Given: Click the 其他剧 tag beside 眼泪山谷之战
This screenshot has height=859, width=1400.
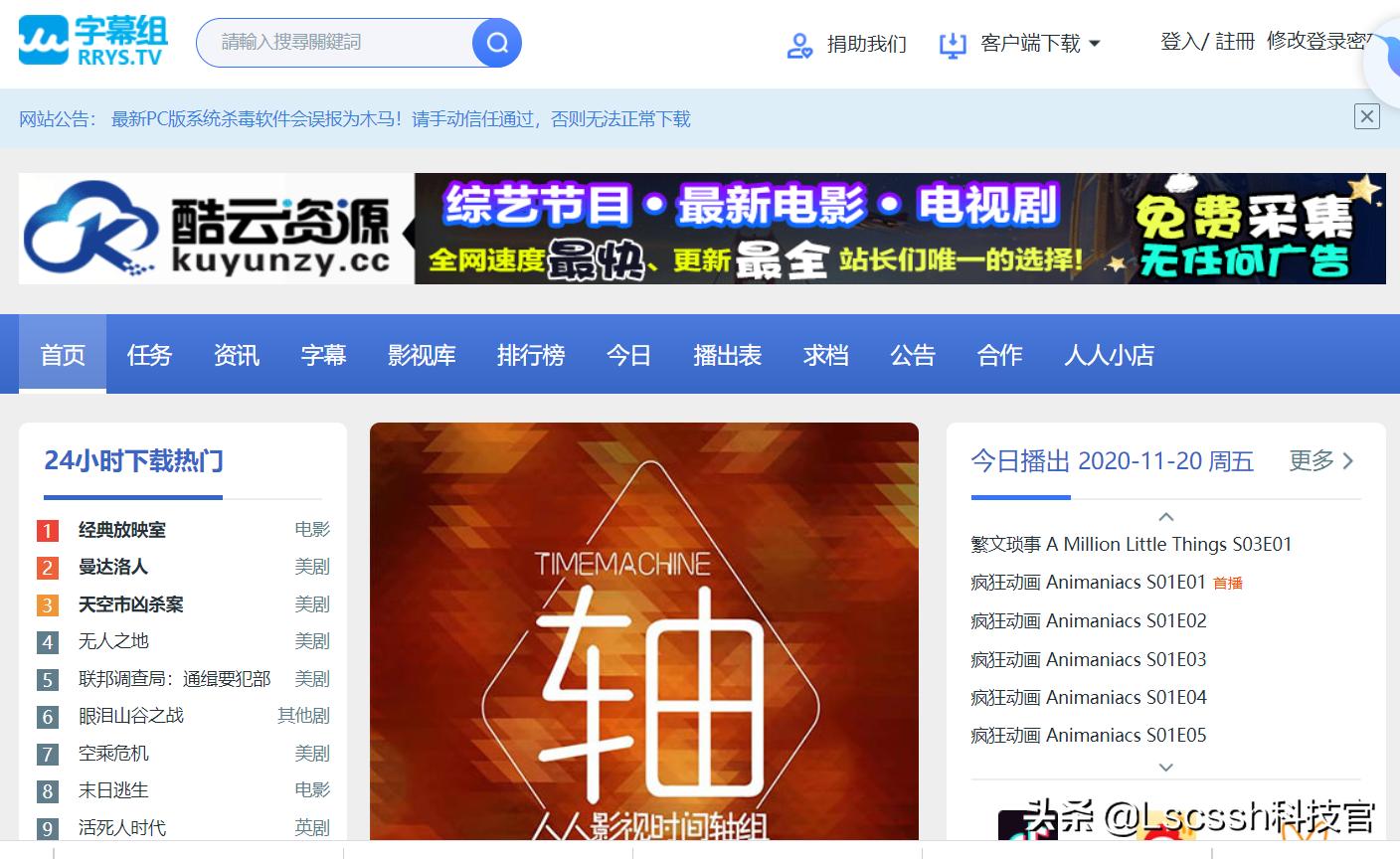Looking at the screenshot, I should [x=303, y=715].
